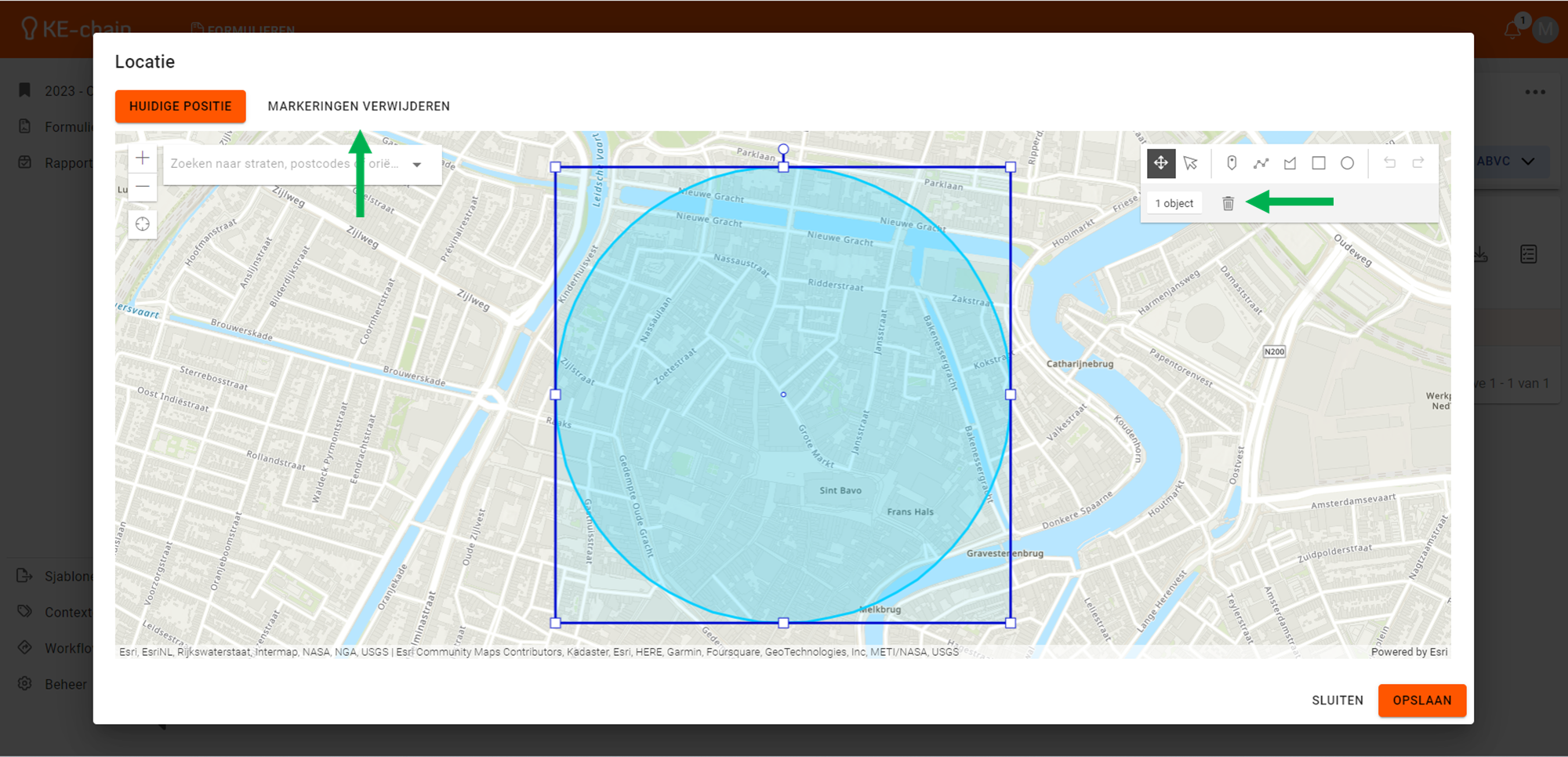Choose the circle drawing tool
The width and height of the screenshot is (1568, 757).
tap(1347, 163)
